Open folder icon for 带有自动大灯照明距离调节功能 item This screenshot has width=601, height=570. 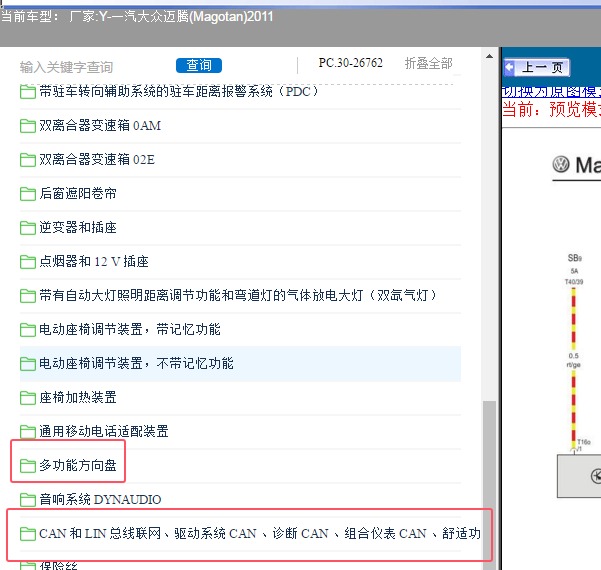(x=28, y=296)
